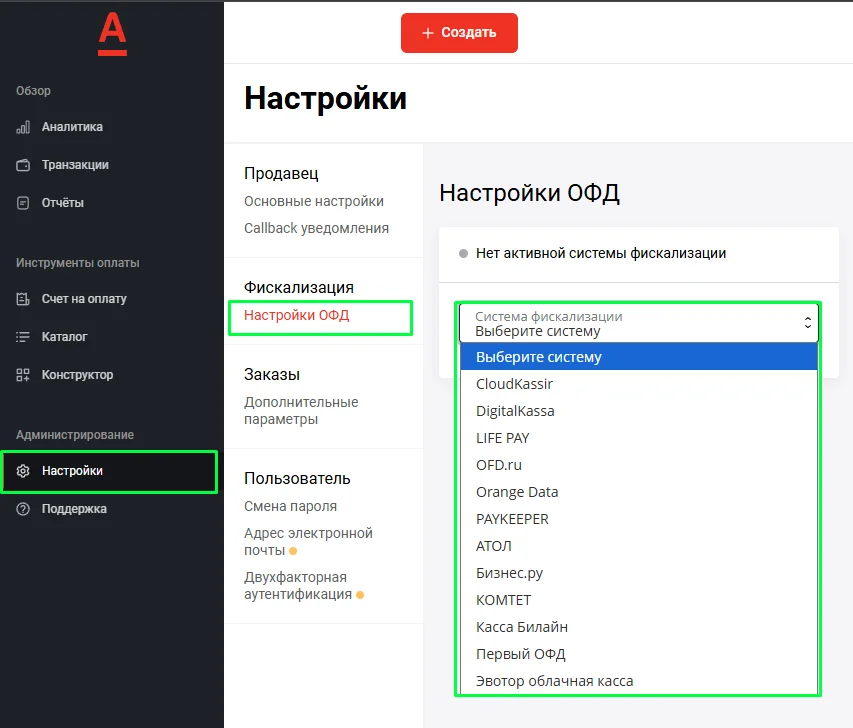Click the Заказы section heading
This screenshot has height=728, width=853.
271,374
